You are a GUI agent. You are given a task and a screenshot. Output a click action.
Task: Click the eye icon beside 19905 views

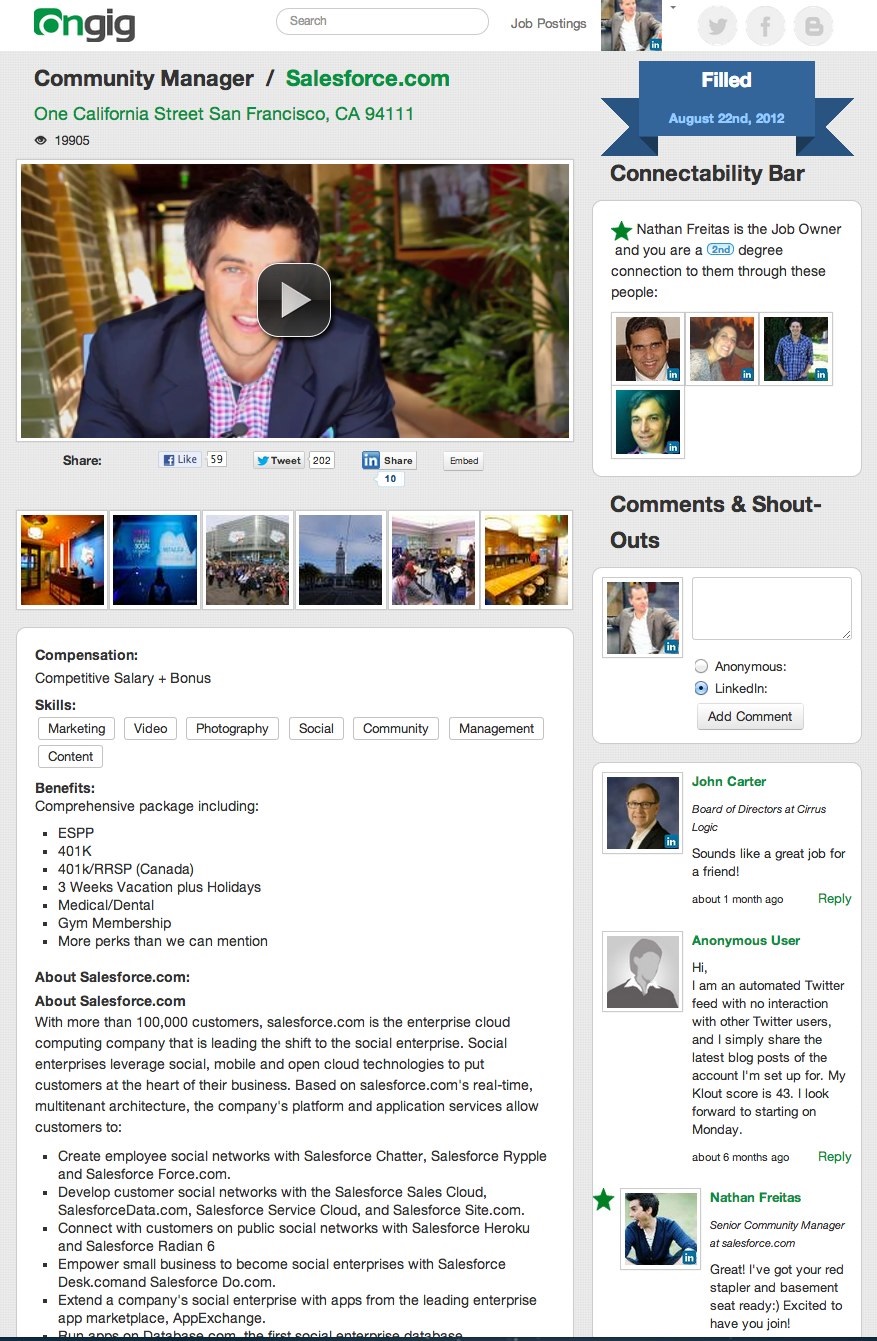click(41, 140)
